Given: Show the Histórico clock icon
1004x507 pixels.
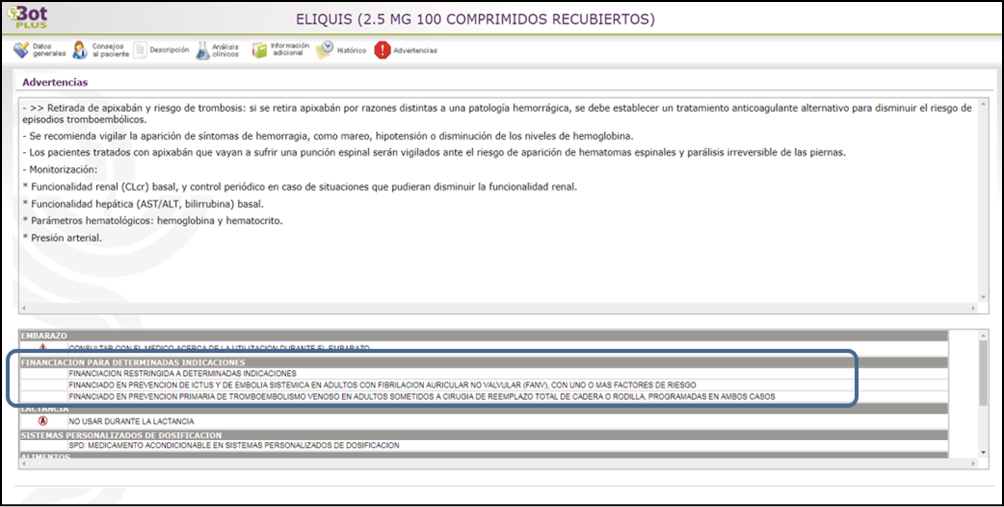Looking at the screenshot, I should (325, 50).
